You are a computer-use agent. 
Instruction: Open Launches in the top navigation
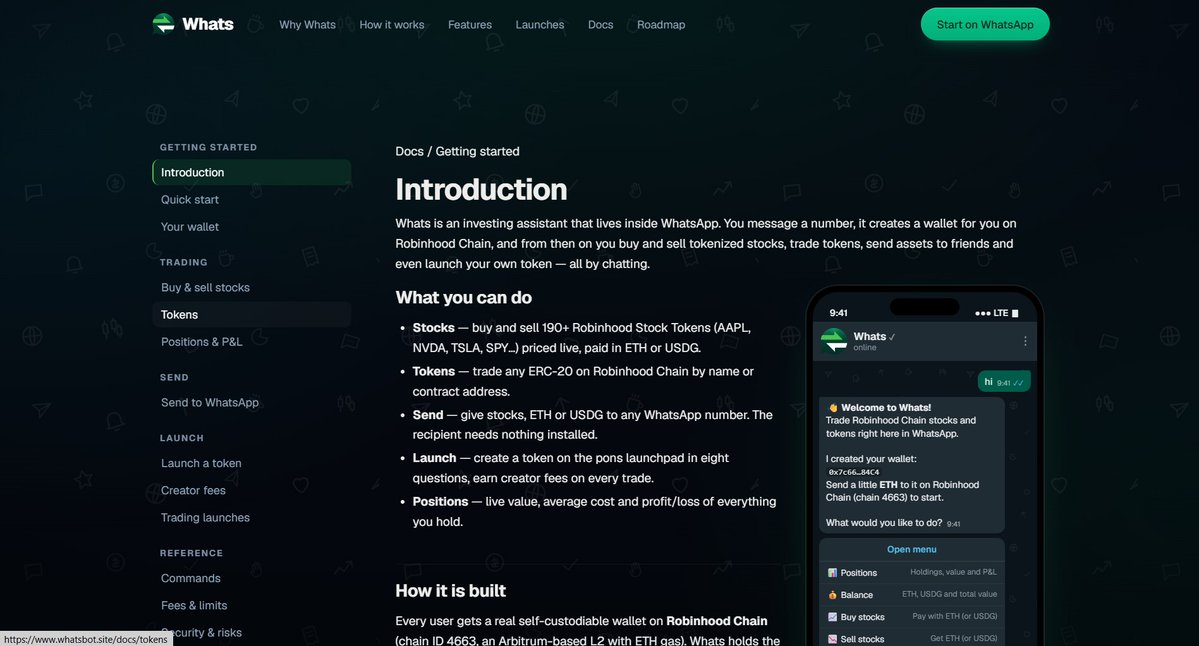[540, 24]
